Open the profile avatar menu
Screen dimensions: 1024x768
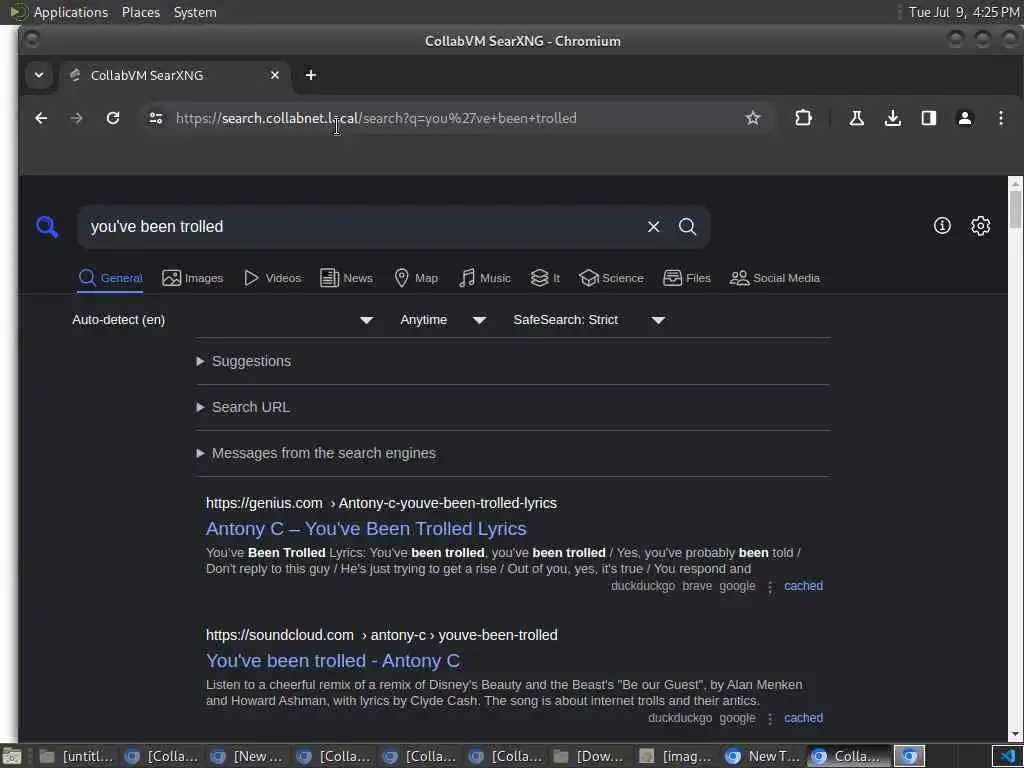(964, 118)
